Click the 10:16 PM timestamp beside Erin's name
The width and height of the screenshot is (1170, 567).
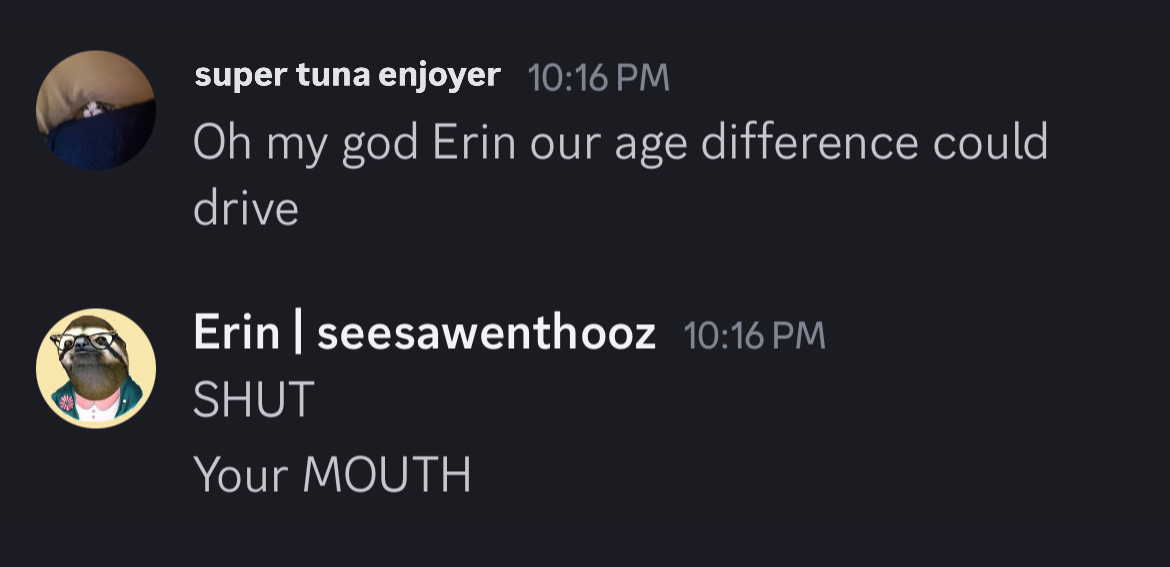(x=754, y=335)
